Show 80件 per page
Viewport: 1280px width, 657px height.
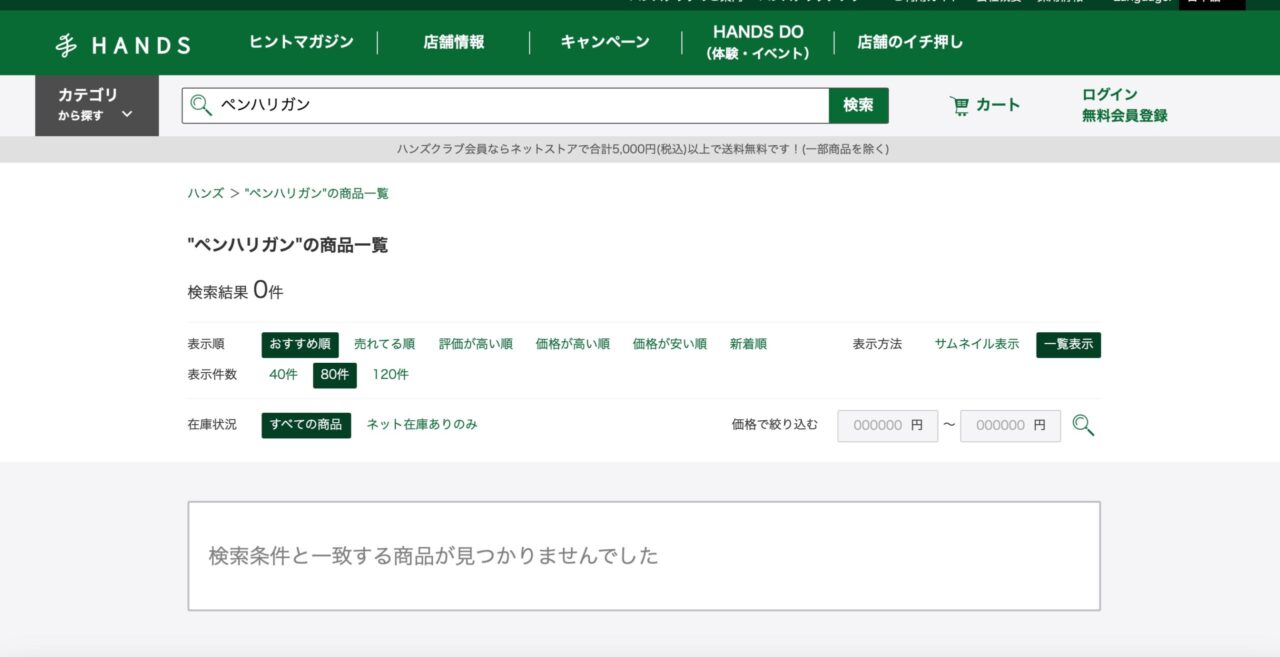pos(335,375)
